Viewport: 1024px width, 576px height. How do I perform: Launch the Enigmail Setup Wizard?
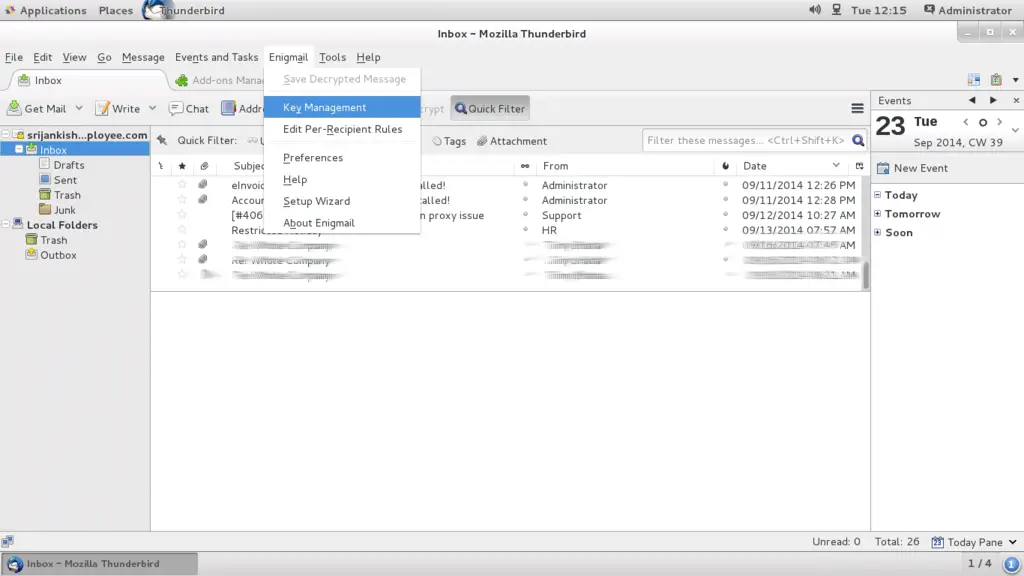pyautogui.click(x=342, y=201)
